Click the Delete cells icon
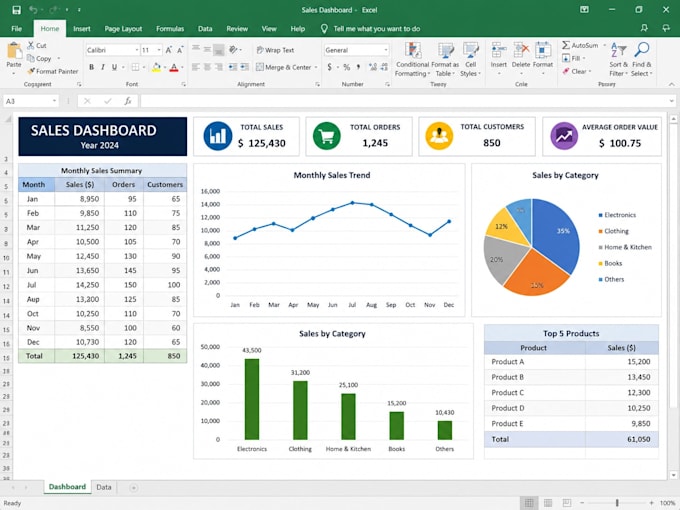 point(521,50)
